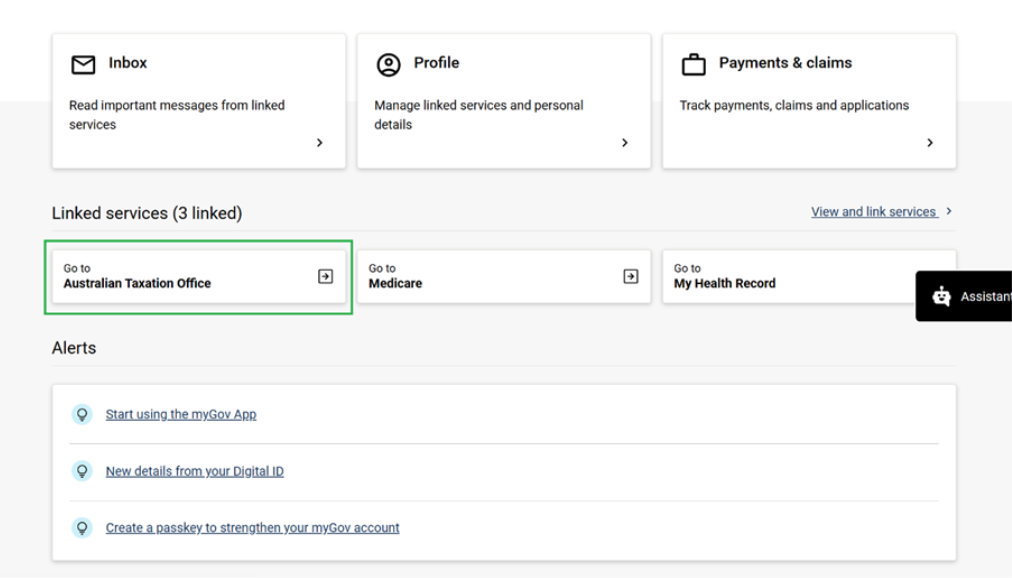Click the Payments & claims briefcase icon
The image size is (1012, 578).
coord(694,65)
